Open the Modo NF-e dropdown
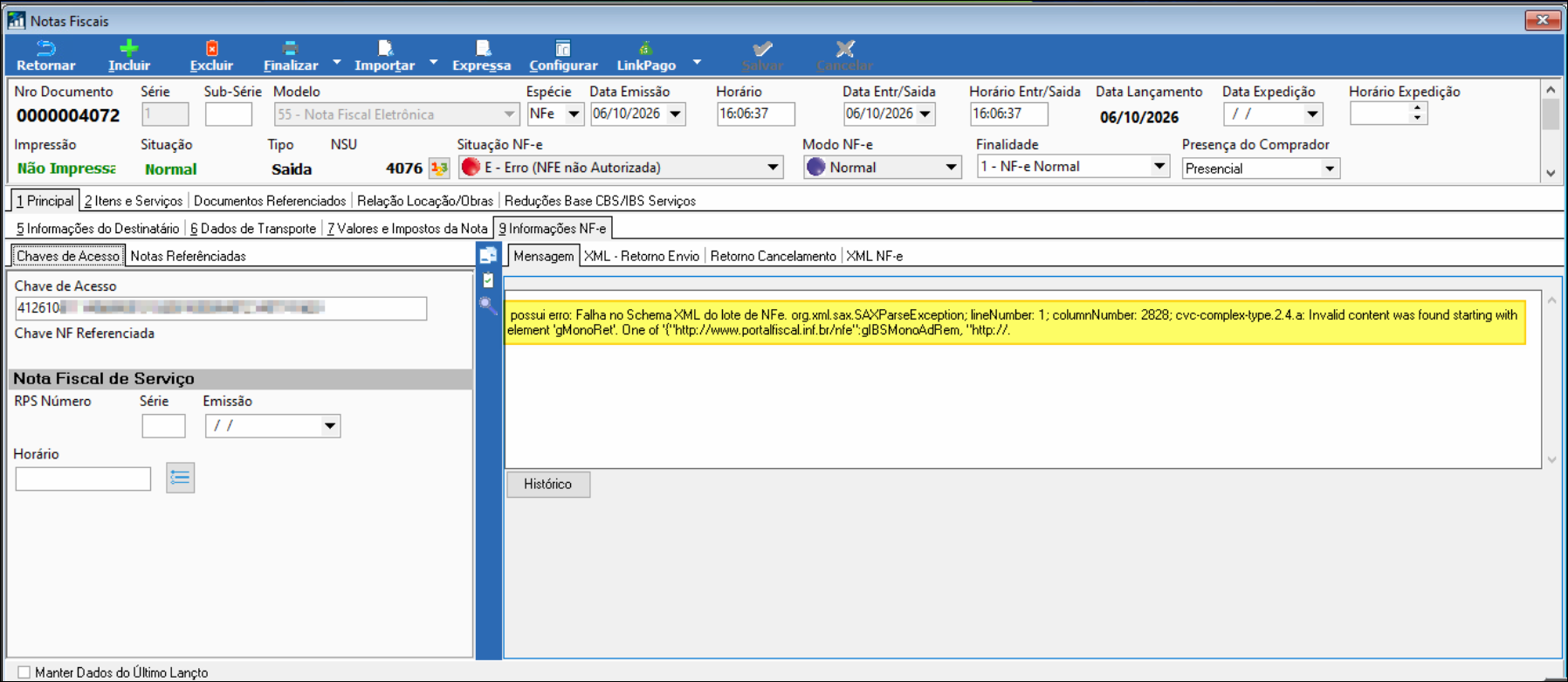Viewport: 1568px width, 682px height. coord(952,168)
